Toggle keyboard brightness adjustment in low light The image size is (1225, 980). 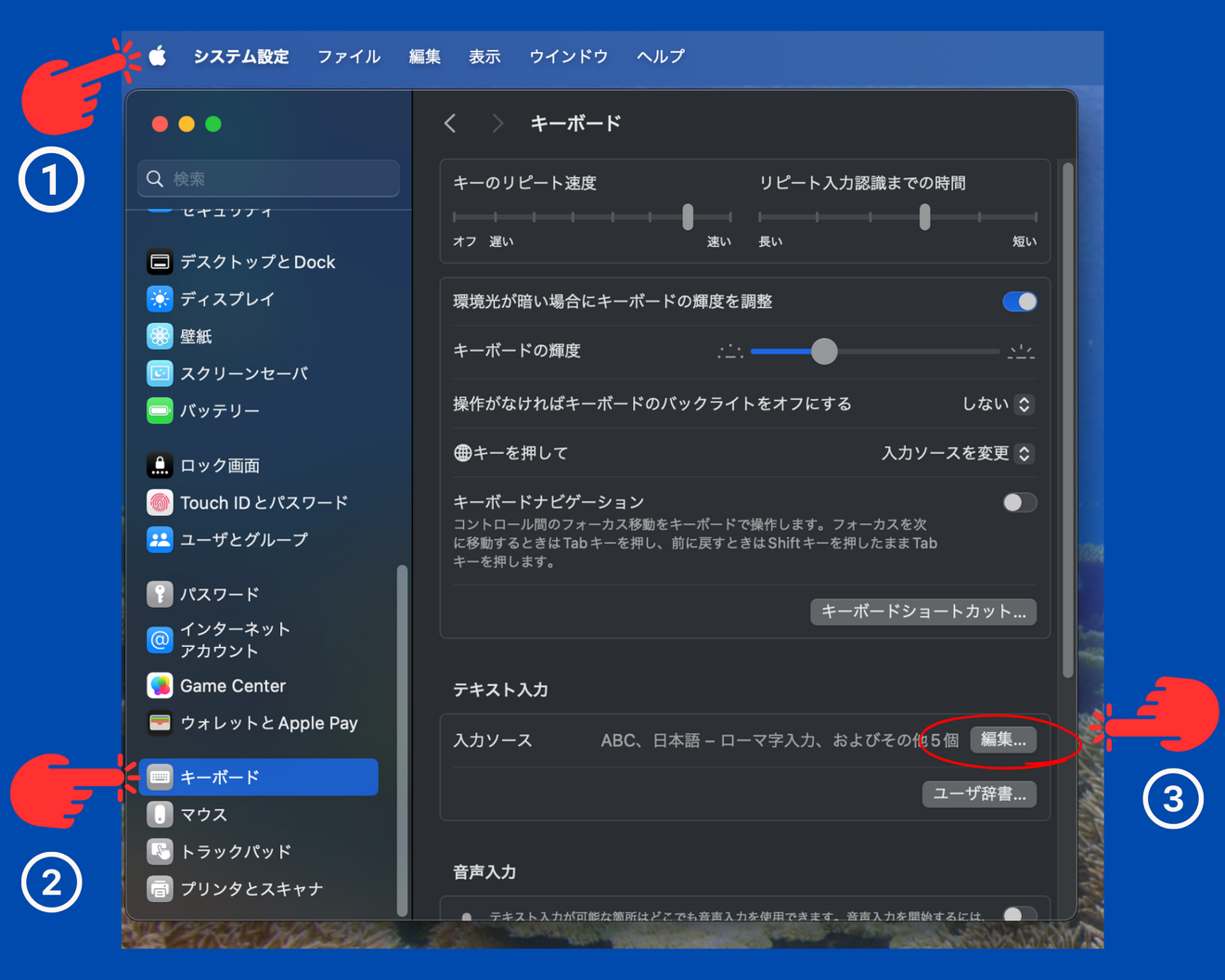click(1019, 302)
